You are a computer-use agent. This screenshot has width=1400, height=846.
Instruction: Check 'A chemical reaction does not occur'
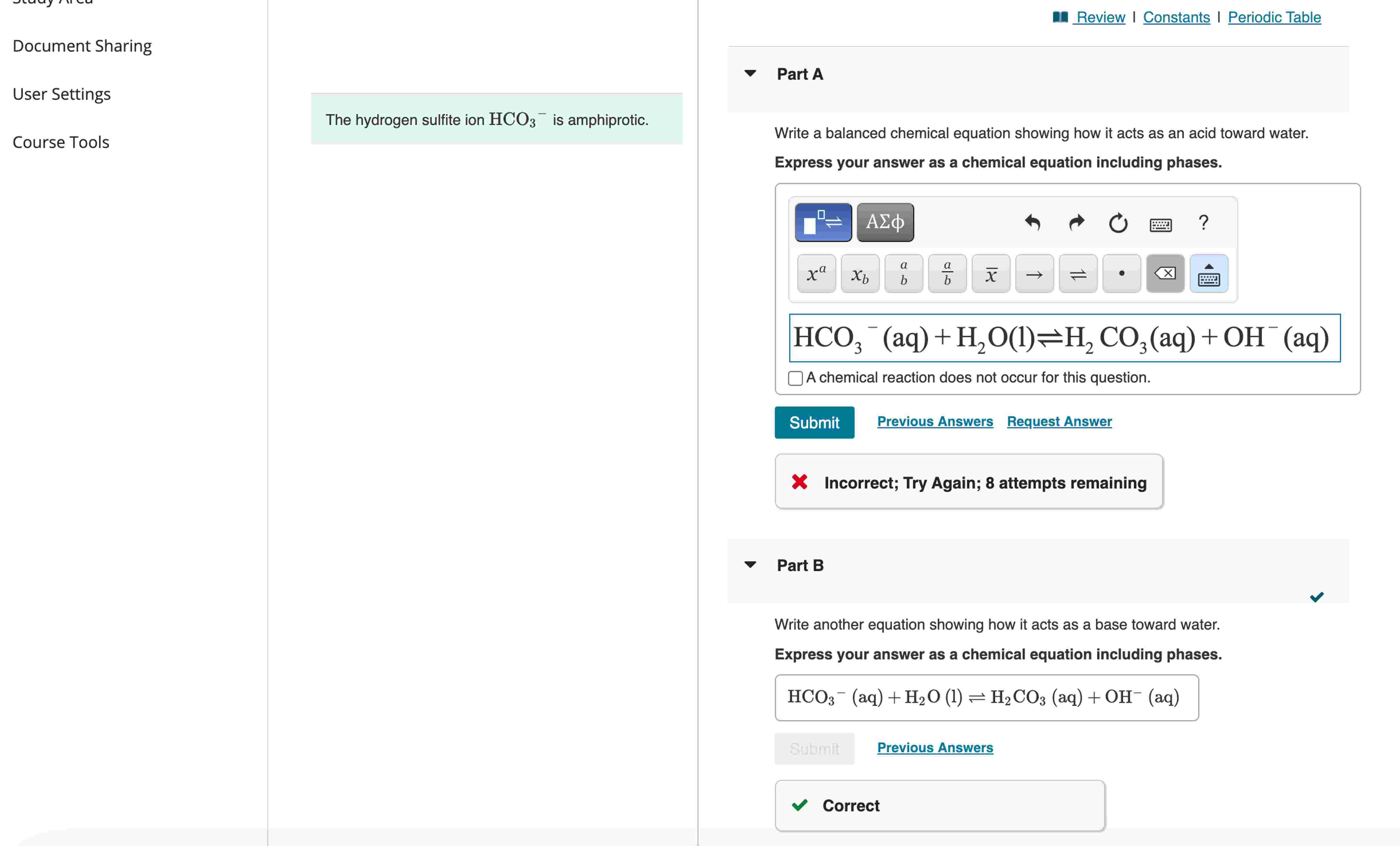(x=795, y=378)
